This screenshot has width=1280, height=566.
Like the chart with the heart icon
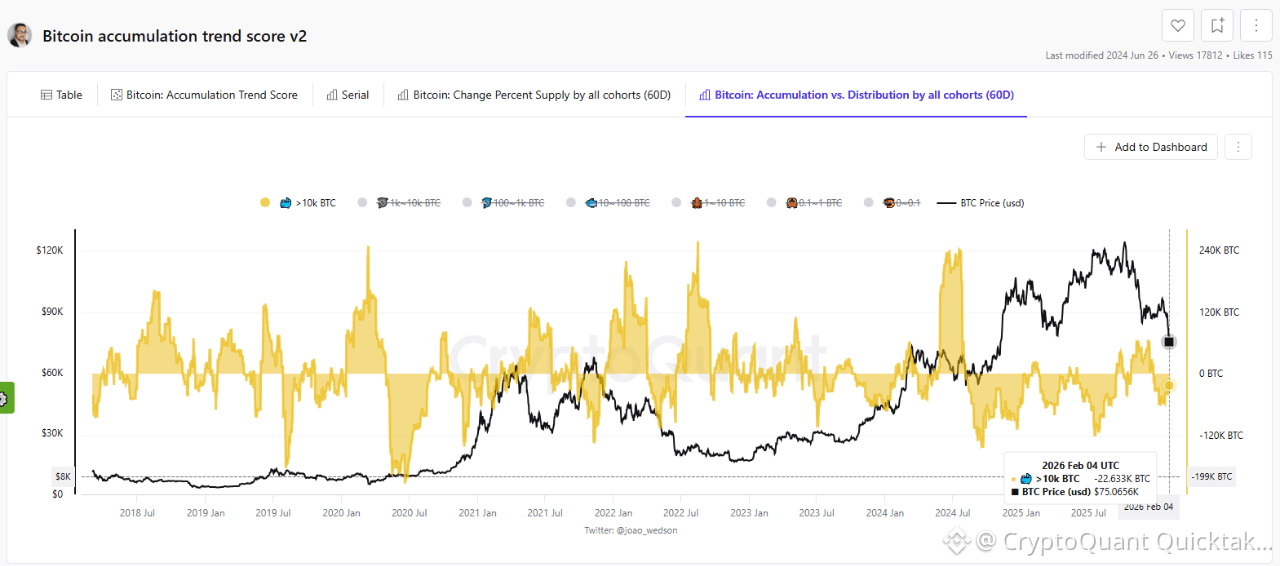pos(1178,26)
